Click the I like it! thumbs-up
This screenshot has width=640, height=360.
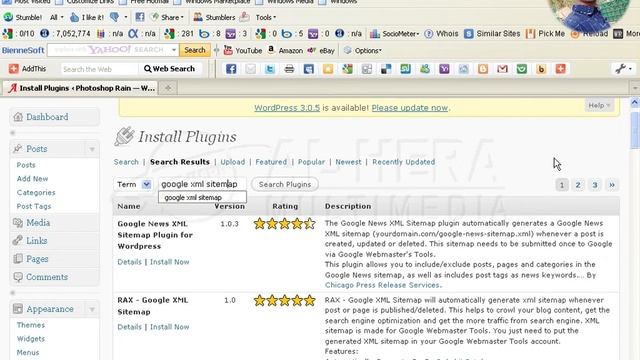click(x=87, y=18)
